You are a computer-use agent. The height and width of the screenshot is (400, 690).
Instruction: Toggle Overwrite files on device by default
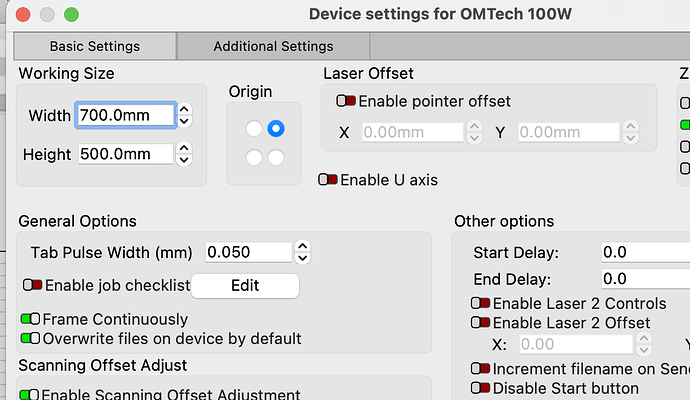tap(30, 338)
